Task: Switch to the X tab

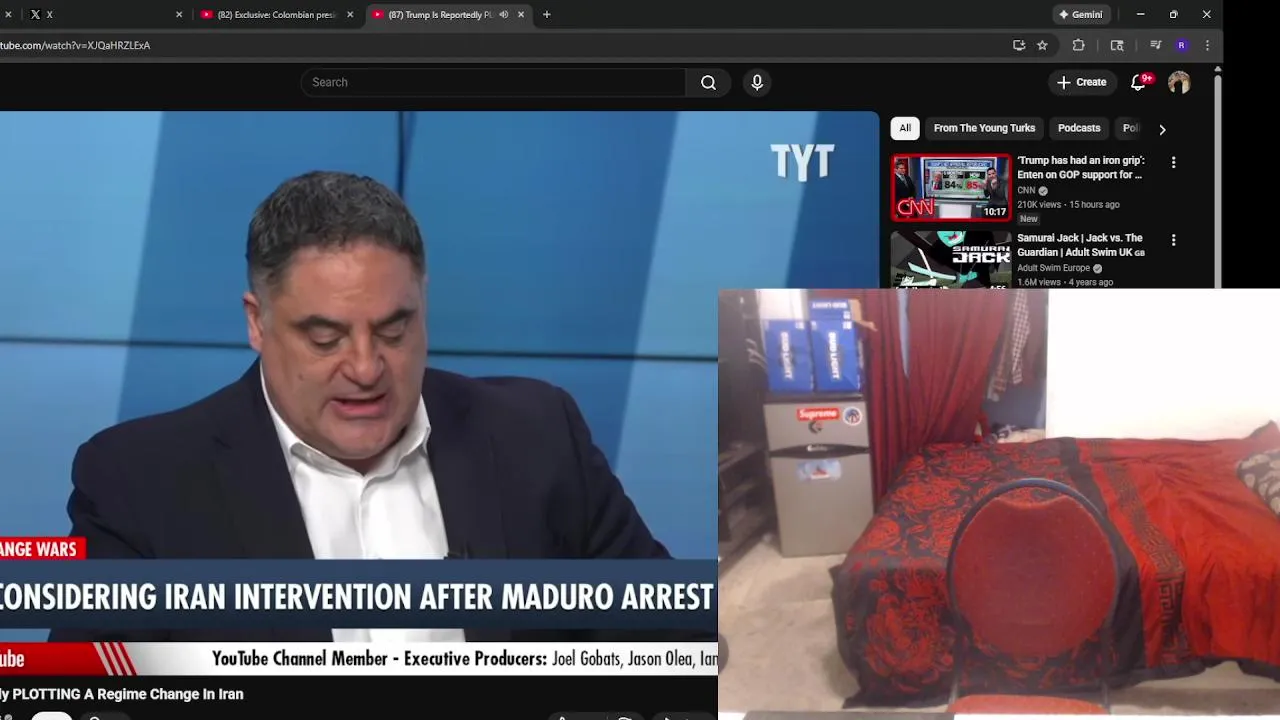Action: tap(105, 15)
